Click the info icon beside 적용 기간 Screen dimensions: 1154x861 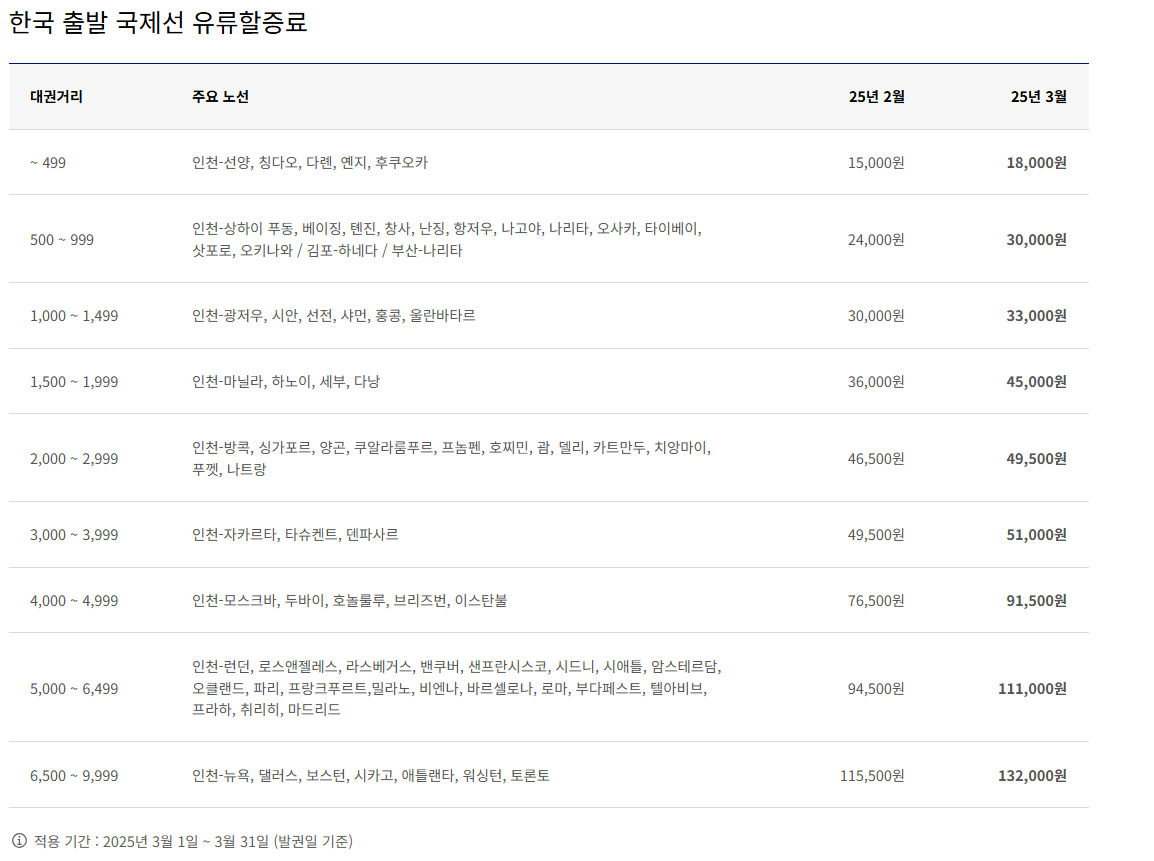[x=19, y=841]
